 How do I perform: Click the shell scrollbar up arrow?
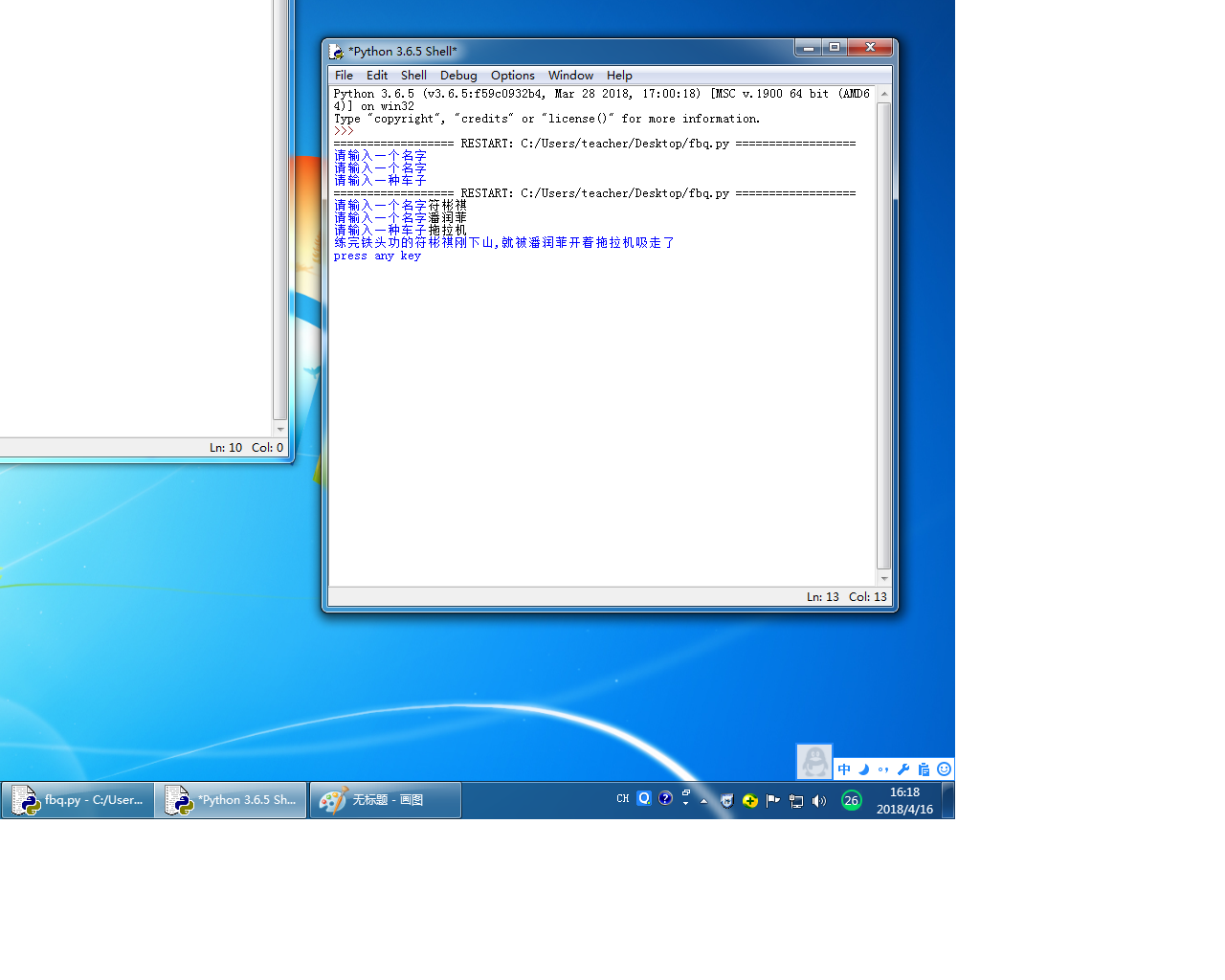coord(883,94)
